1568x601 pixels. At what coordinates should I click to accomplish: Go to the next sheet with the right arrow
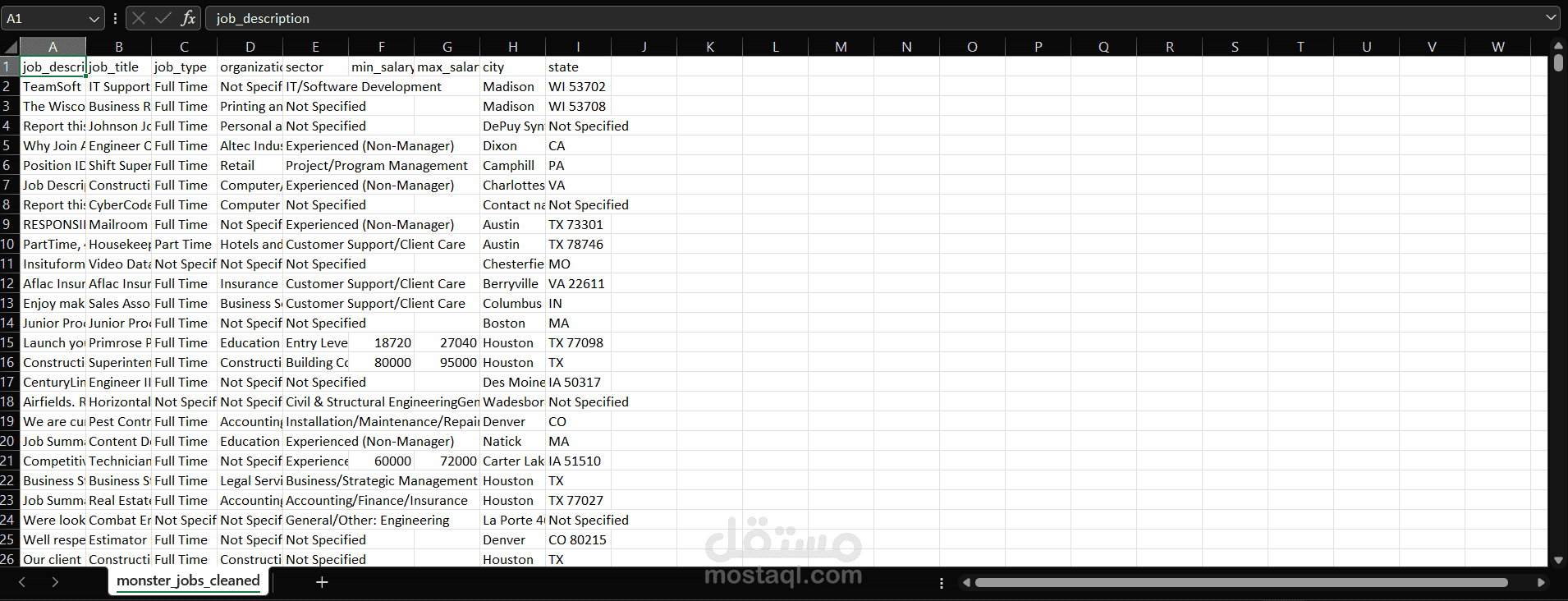[55, 582]
